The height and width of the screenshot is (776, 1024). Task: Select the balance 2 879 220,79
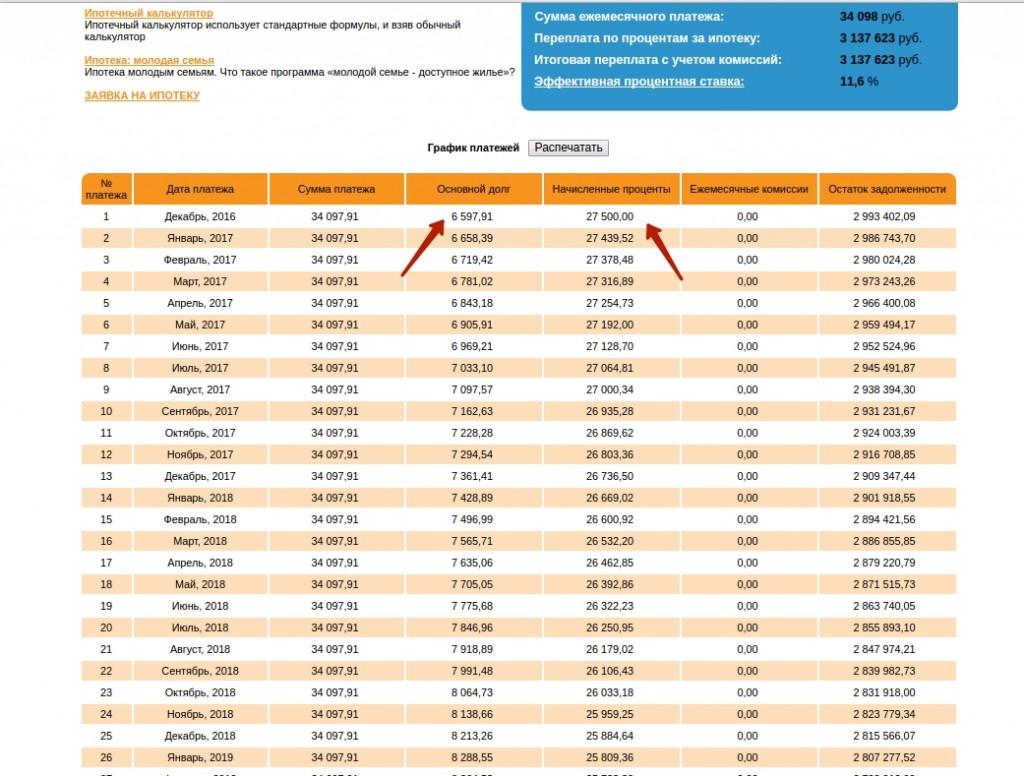coord(884,562)
